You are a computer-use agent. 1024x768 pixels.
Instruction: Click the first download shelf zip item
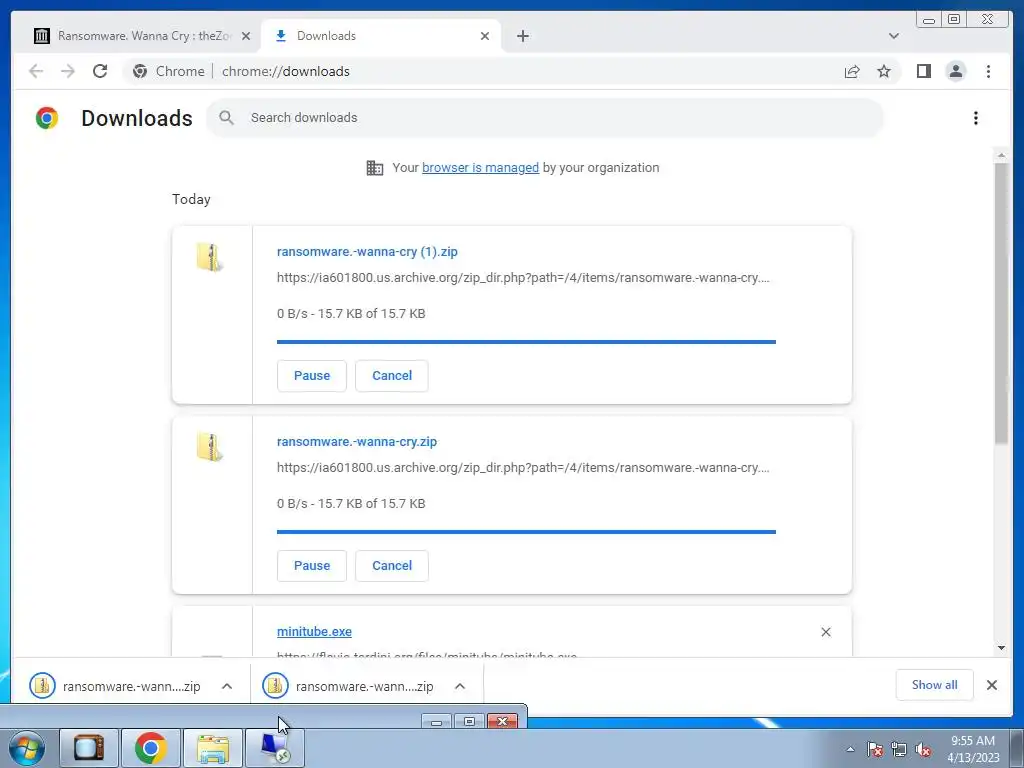pyautogui.click(x=116, y=686)
